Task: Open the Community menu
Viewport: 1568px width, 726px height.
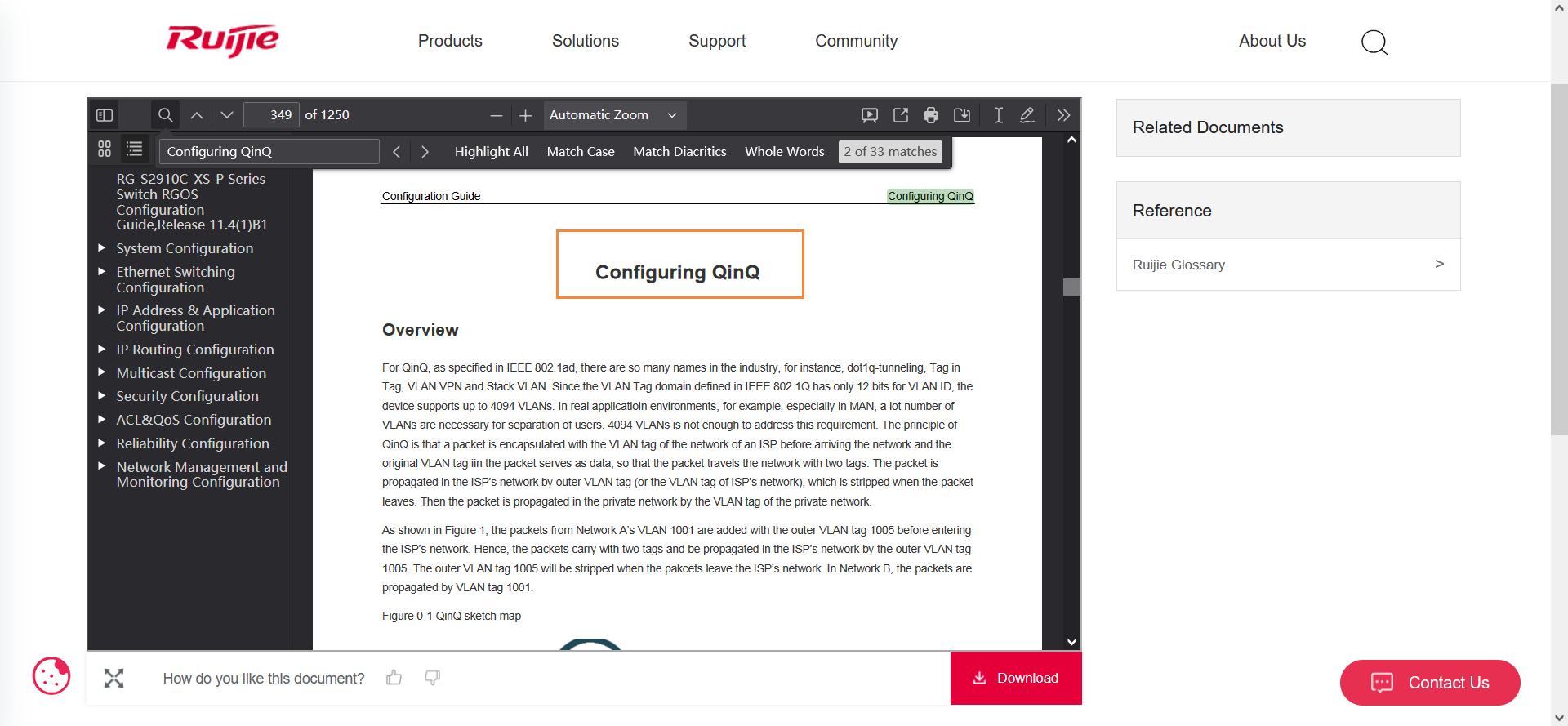Action: [x=856, y=41]
